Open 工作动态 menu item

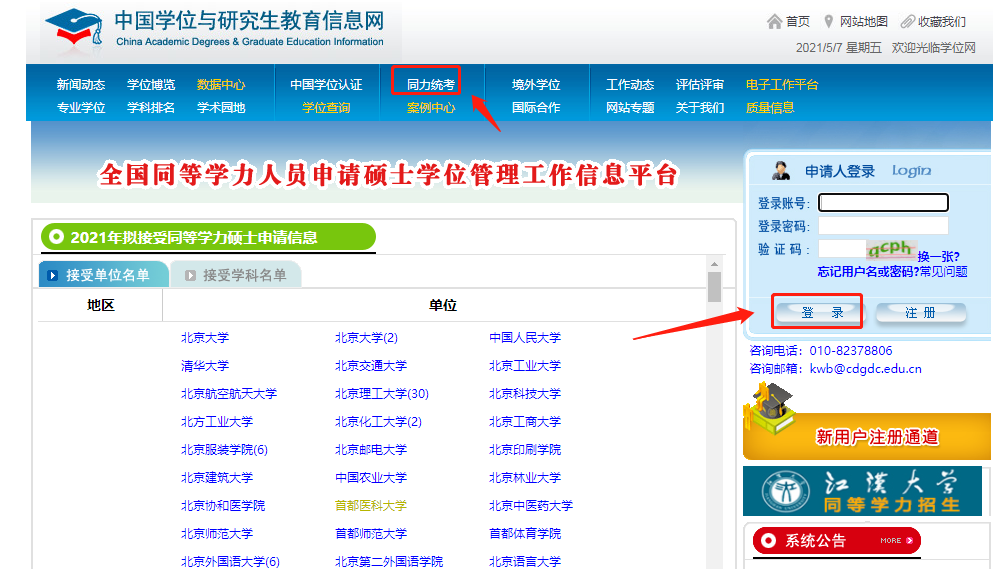629,85
